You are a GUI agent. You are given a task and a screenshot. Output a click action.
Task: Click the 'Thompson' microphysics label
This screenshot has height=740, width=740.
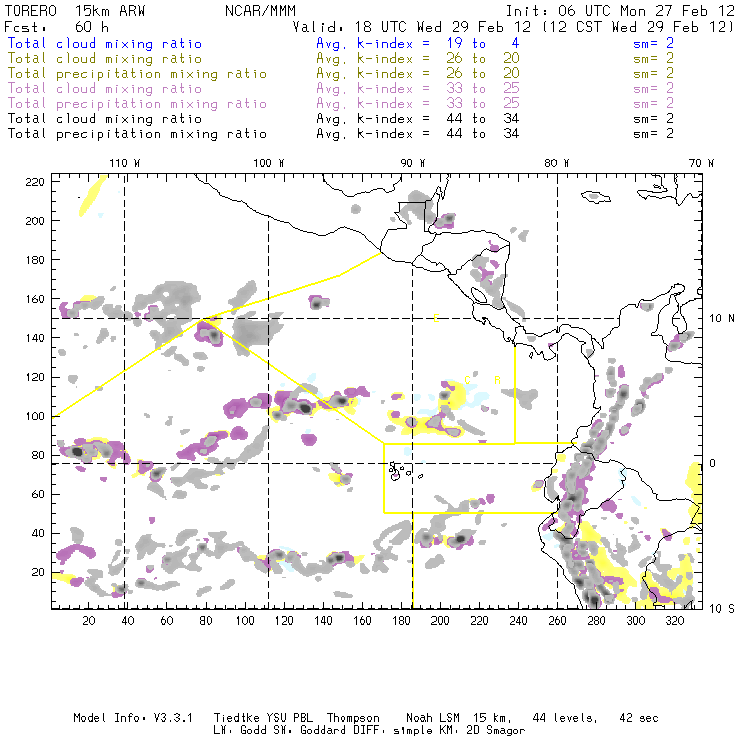[353, 718]
